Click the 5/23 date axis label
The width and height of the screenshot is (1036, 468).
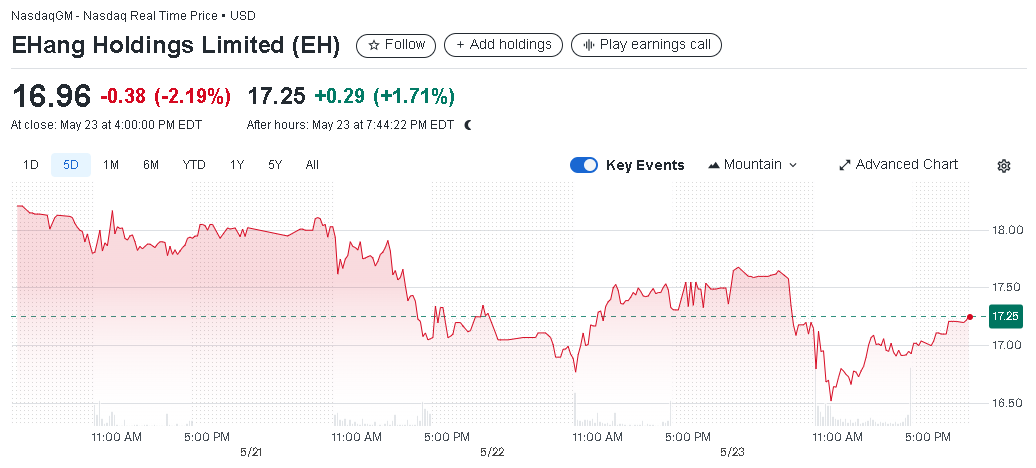click(x=731, y=452)
